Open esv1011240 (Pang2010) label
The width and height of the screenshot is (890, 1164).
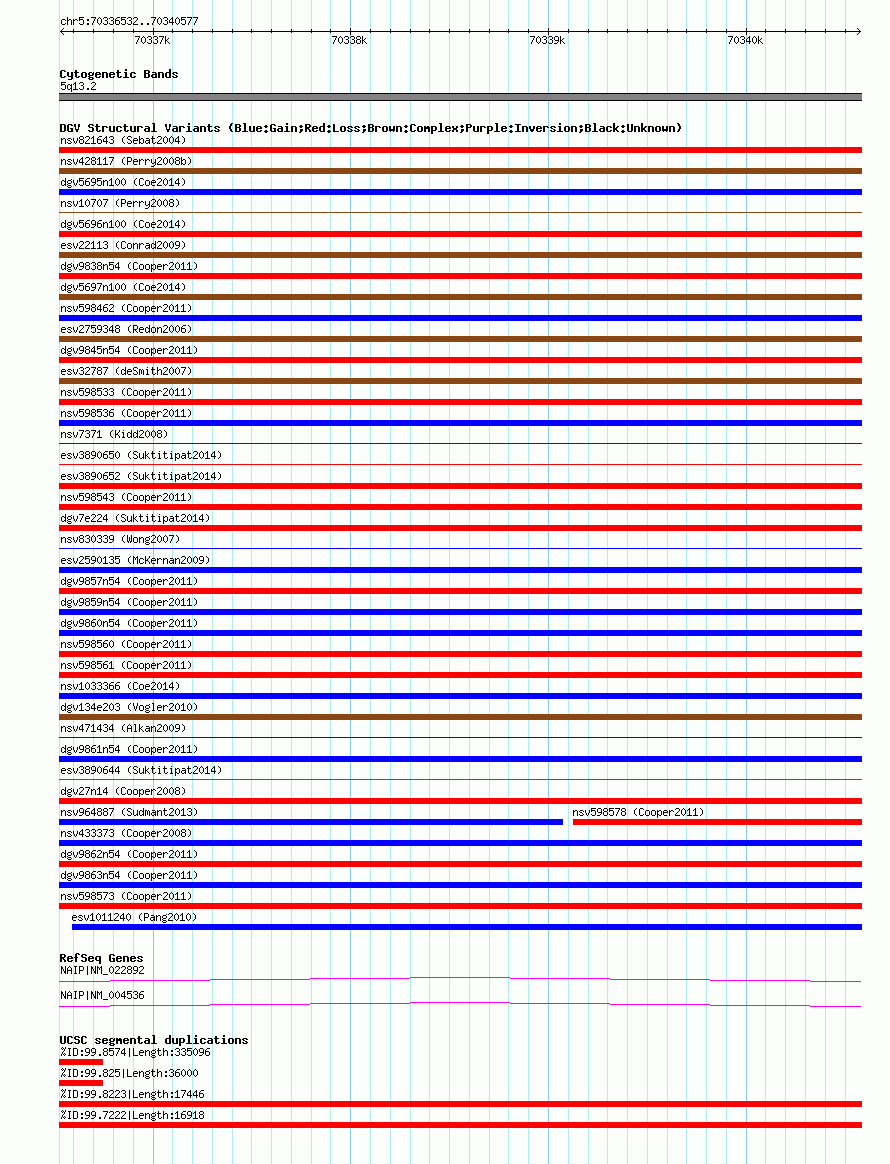click(x=134, y=917)
